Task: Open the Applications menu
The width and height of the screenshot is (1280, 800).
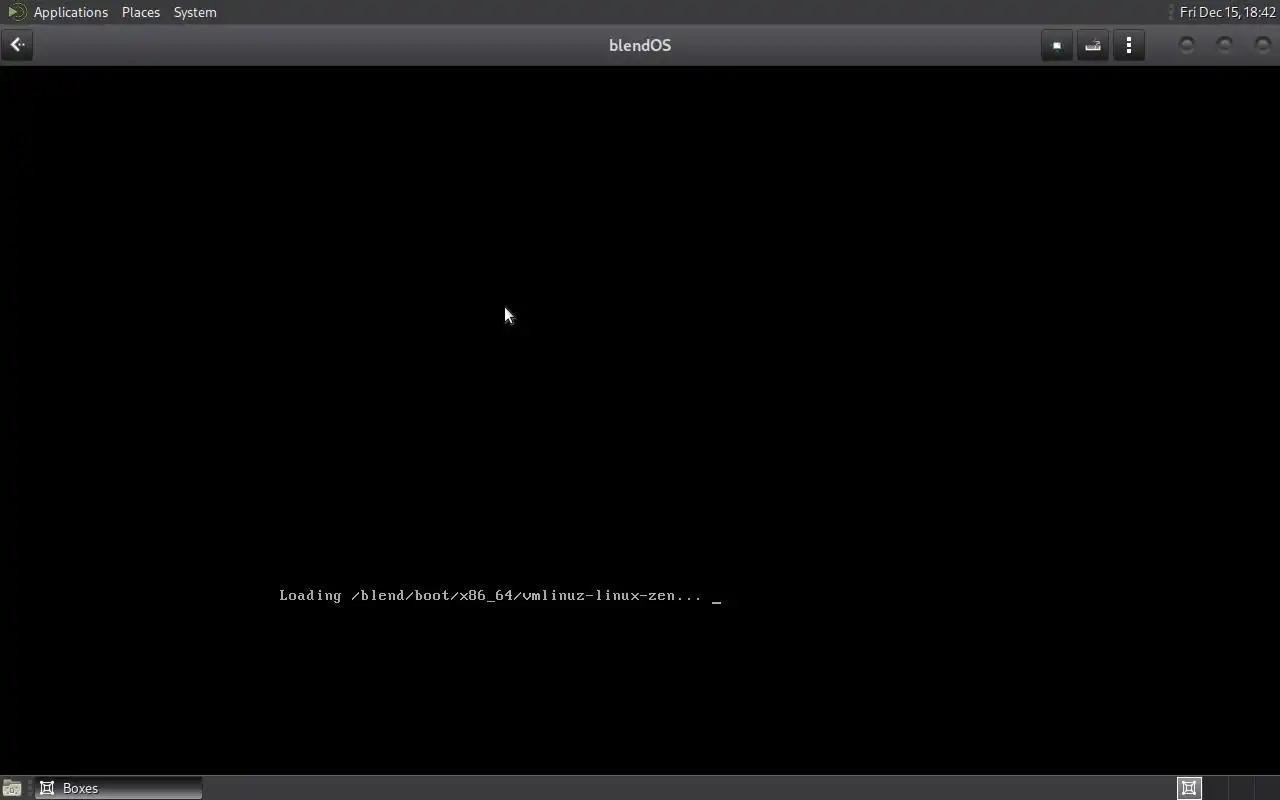Action: pyautogui.click(x=70, y=12)
